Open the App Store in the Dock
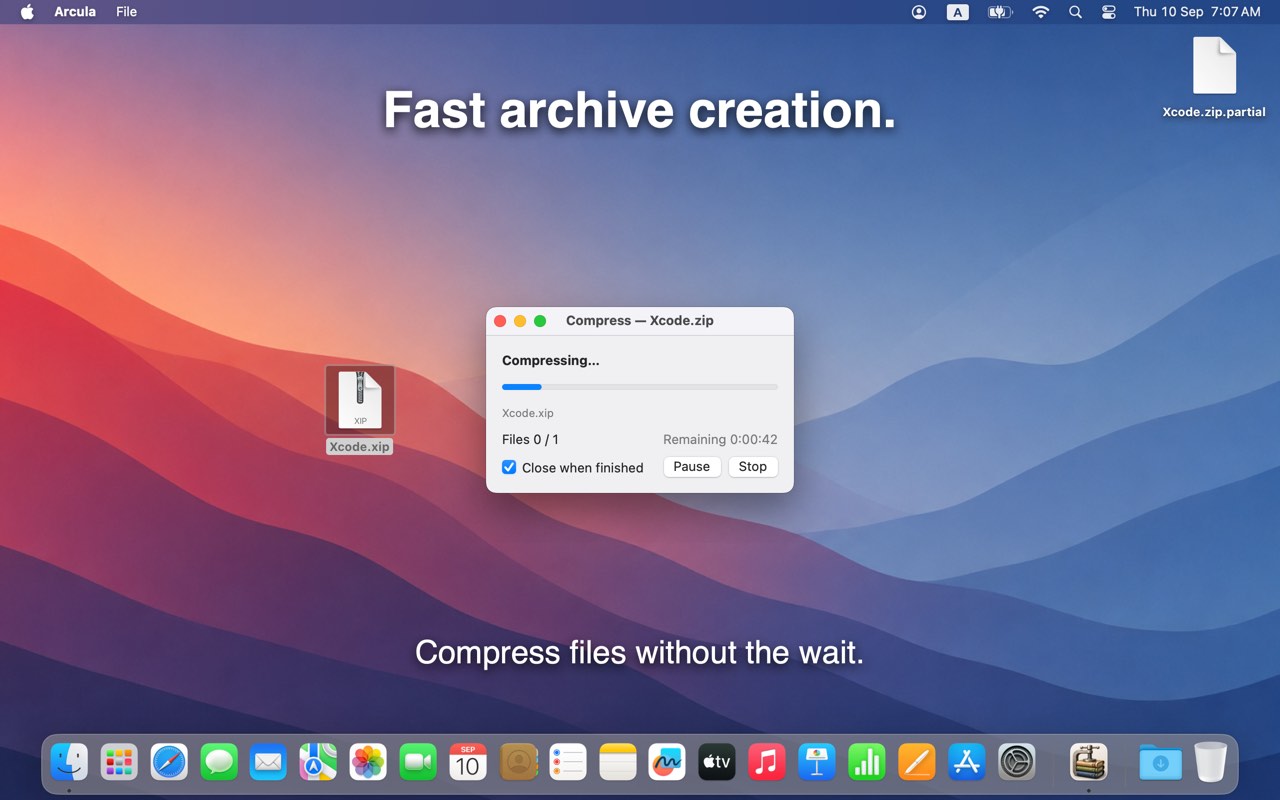 [x=967, y=763]
